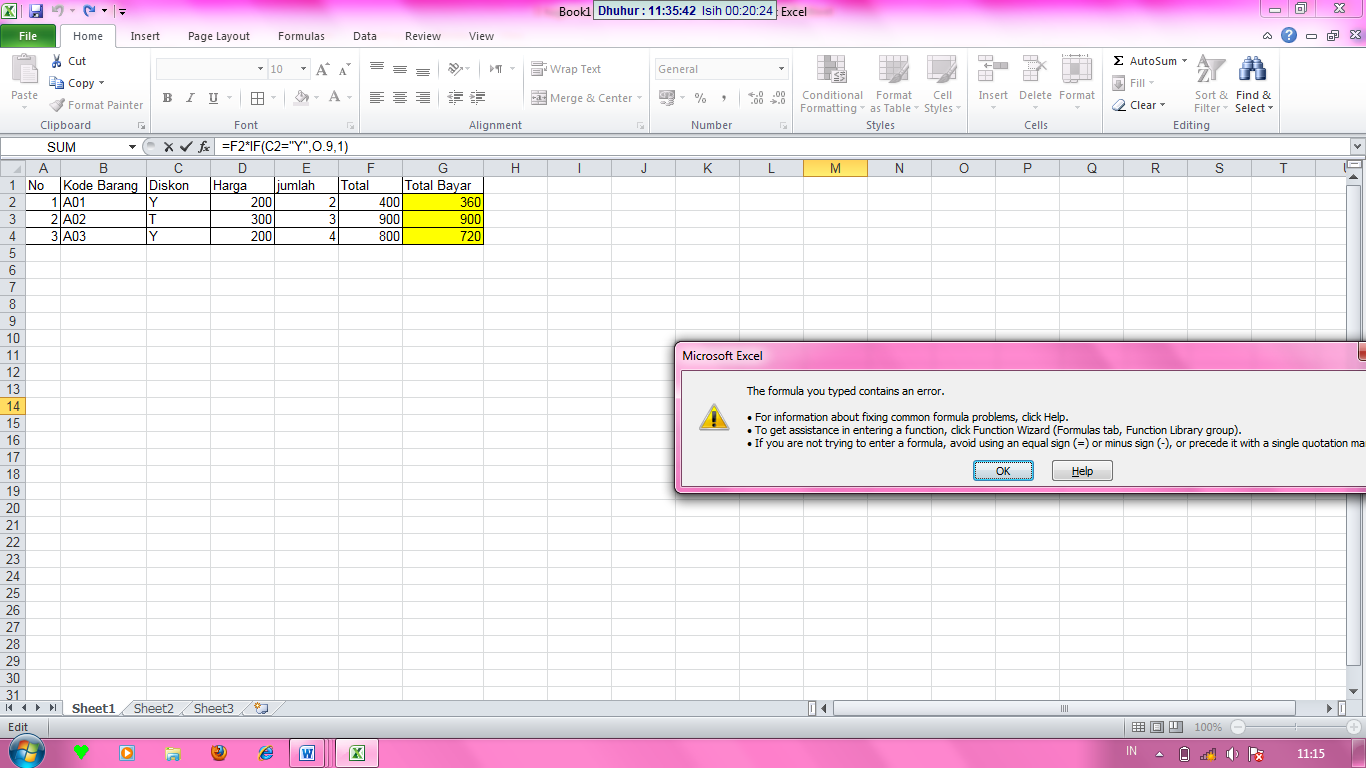The width and height of the screenshot is (1366, 768).
Task: Open the Name Box dropdown
Action: pyautogui.click(x=132, y=147)
